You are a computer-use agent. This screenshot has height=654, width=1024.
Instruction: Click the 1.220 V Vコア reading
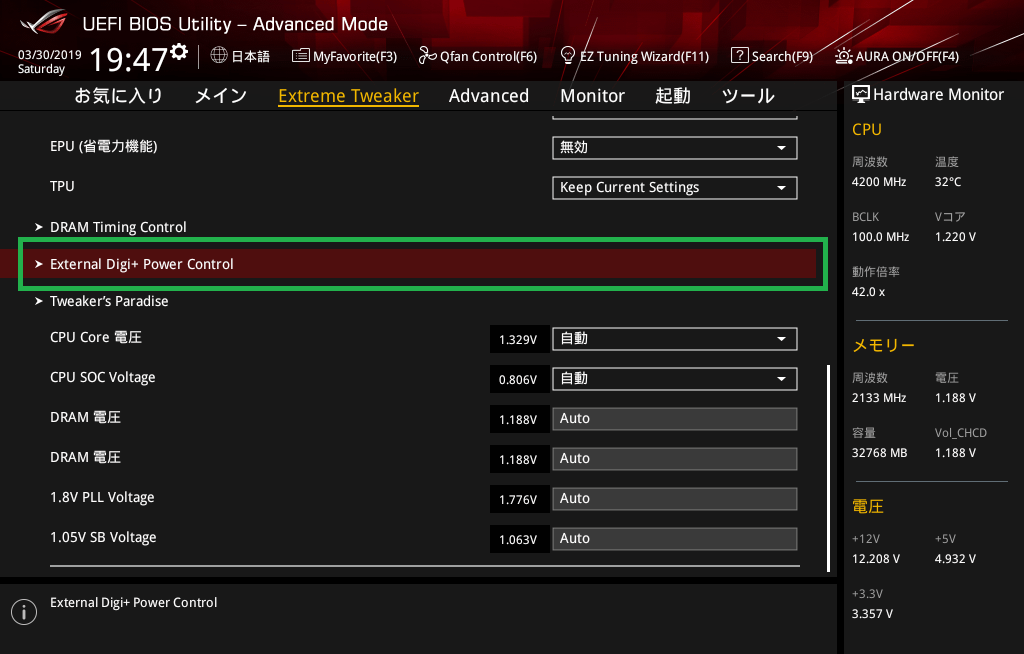[x=955, y=237]
